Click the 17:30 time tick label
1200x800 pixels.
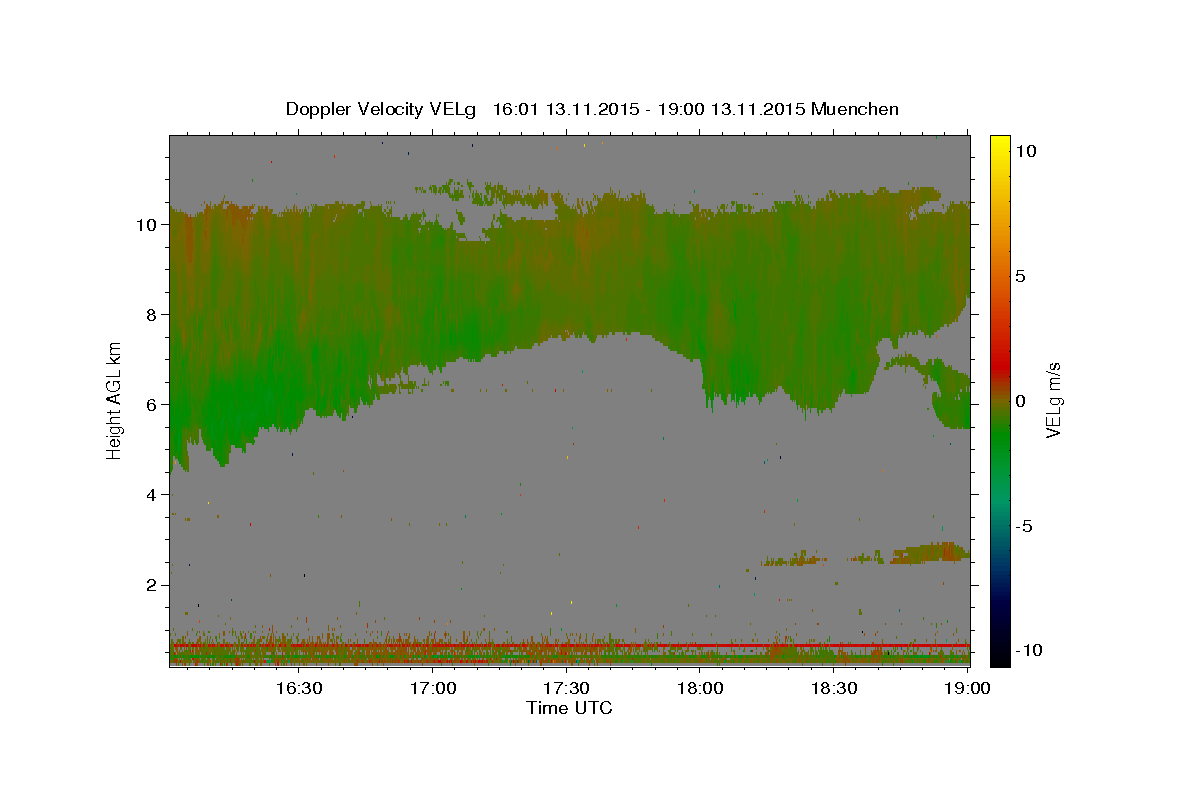[x=567, y=688]
